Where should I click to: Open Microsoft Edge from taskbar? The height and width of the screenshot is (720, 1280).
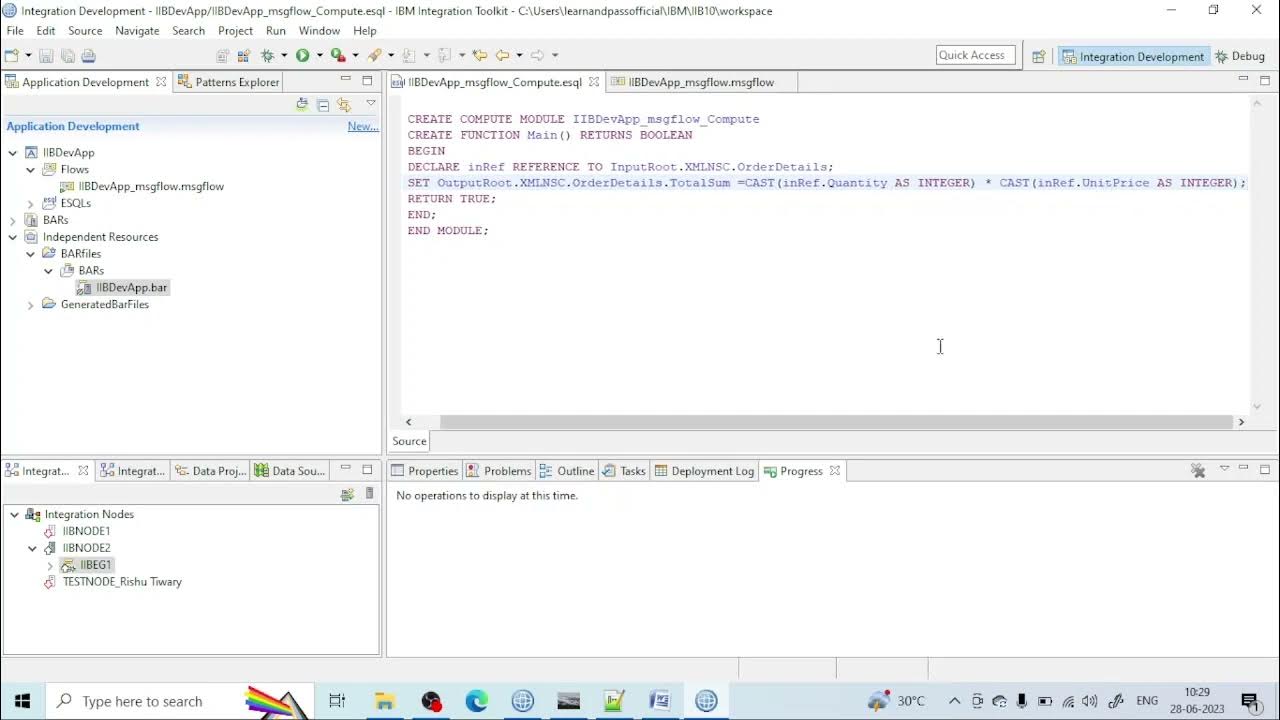477,701
